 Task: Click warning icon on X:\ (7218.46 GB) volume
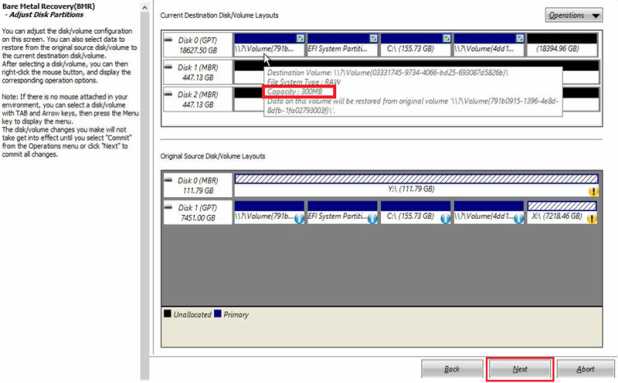click(592, 218)
